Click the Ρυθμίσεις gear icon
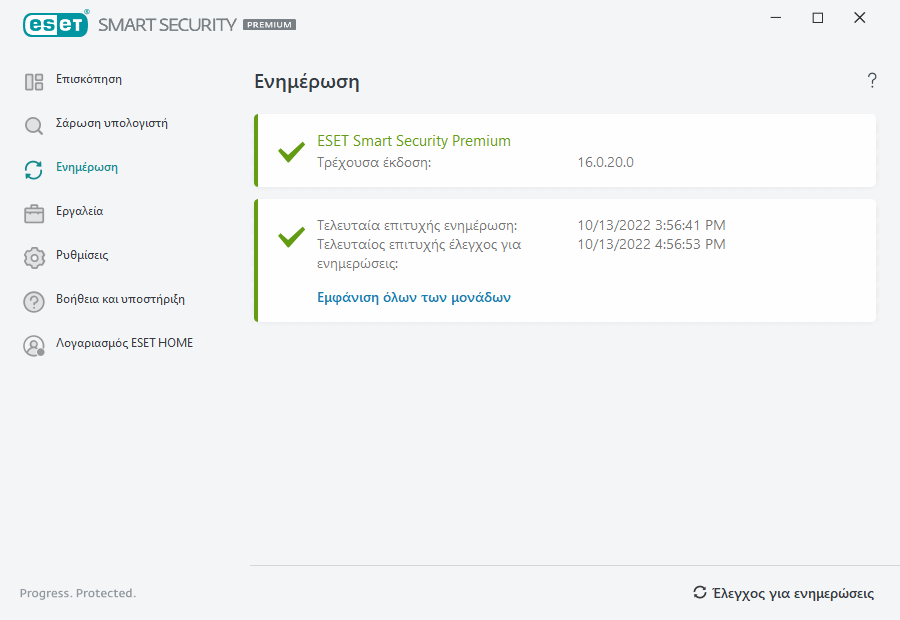The image size is (900, 620). point(34,257)
